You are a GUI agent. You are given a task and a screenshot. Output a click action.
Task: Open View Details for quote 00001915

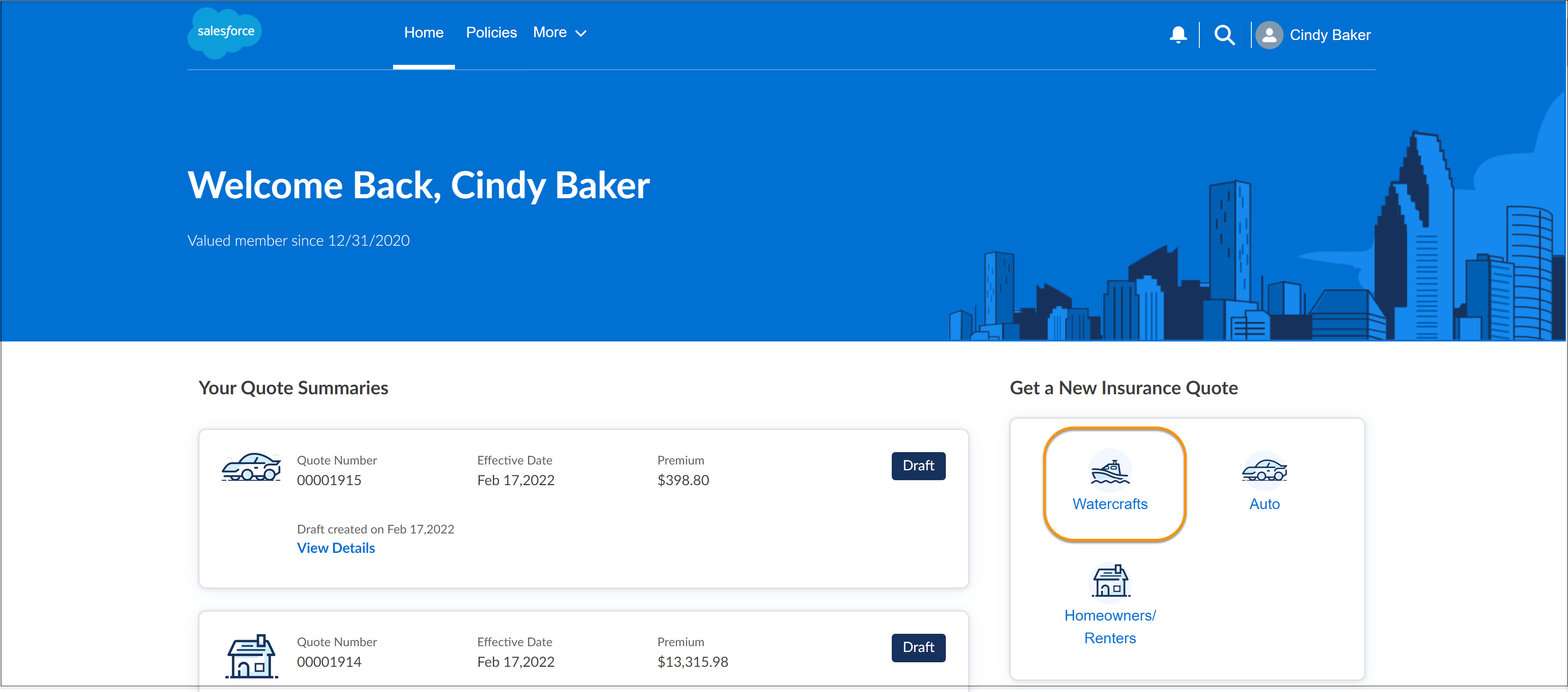pyautogui.click(x=335, y=548)
